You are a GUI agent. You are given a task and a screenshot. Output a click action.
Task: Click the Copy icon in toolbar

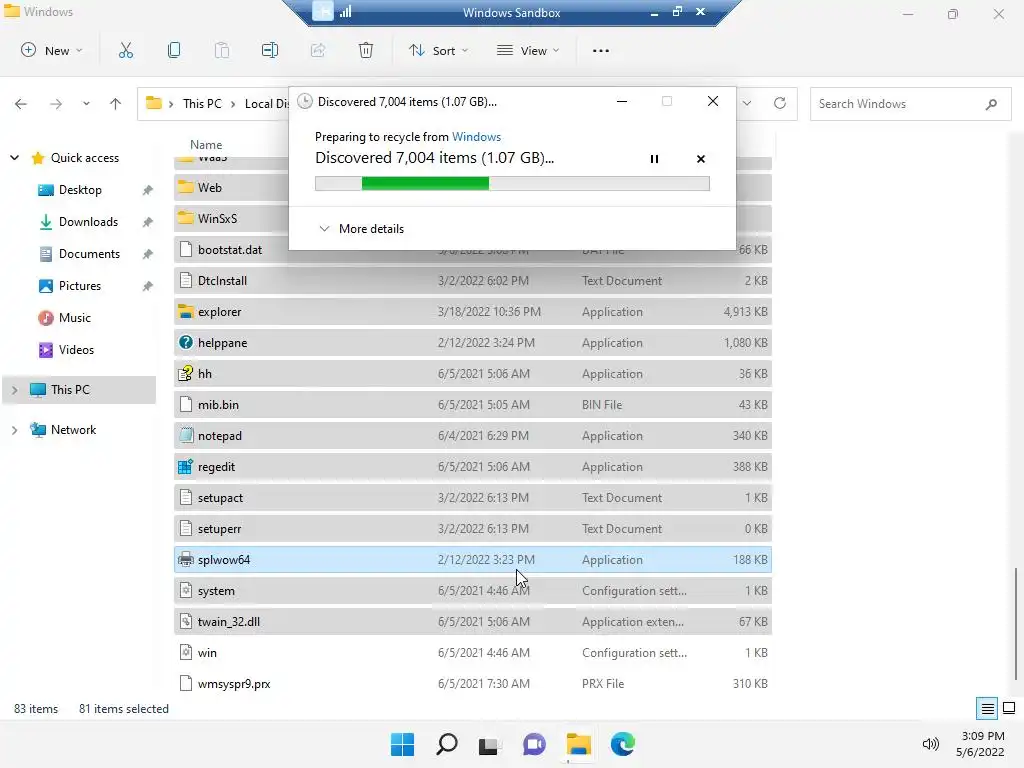coord(174,50)
